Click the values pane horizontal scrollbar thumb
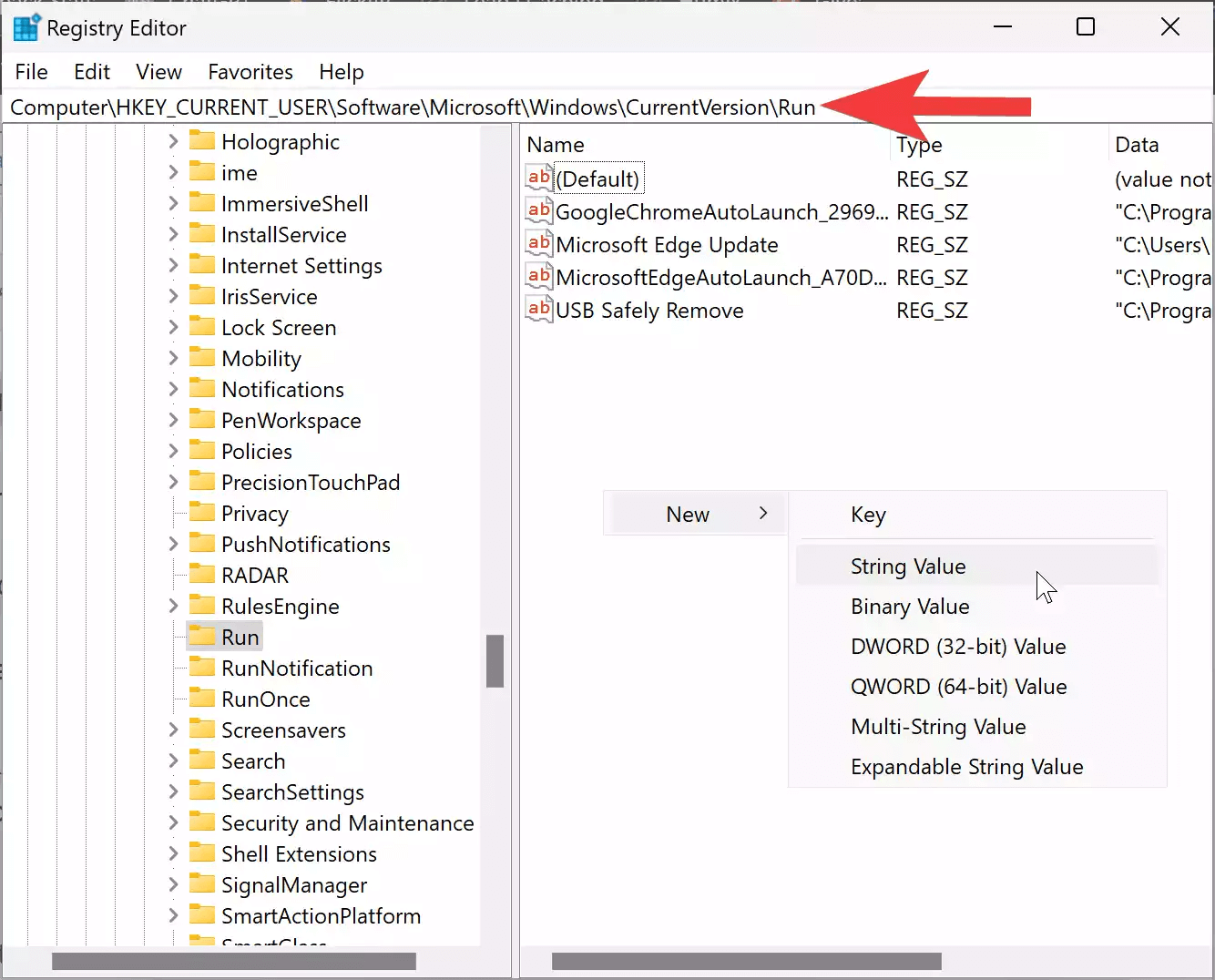Image resolution: width=1215 pixels, height=980 pixels. [x=747, y=961]
